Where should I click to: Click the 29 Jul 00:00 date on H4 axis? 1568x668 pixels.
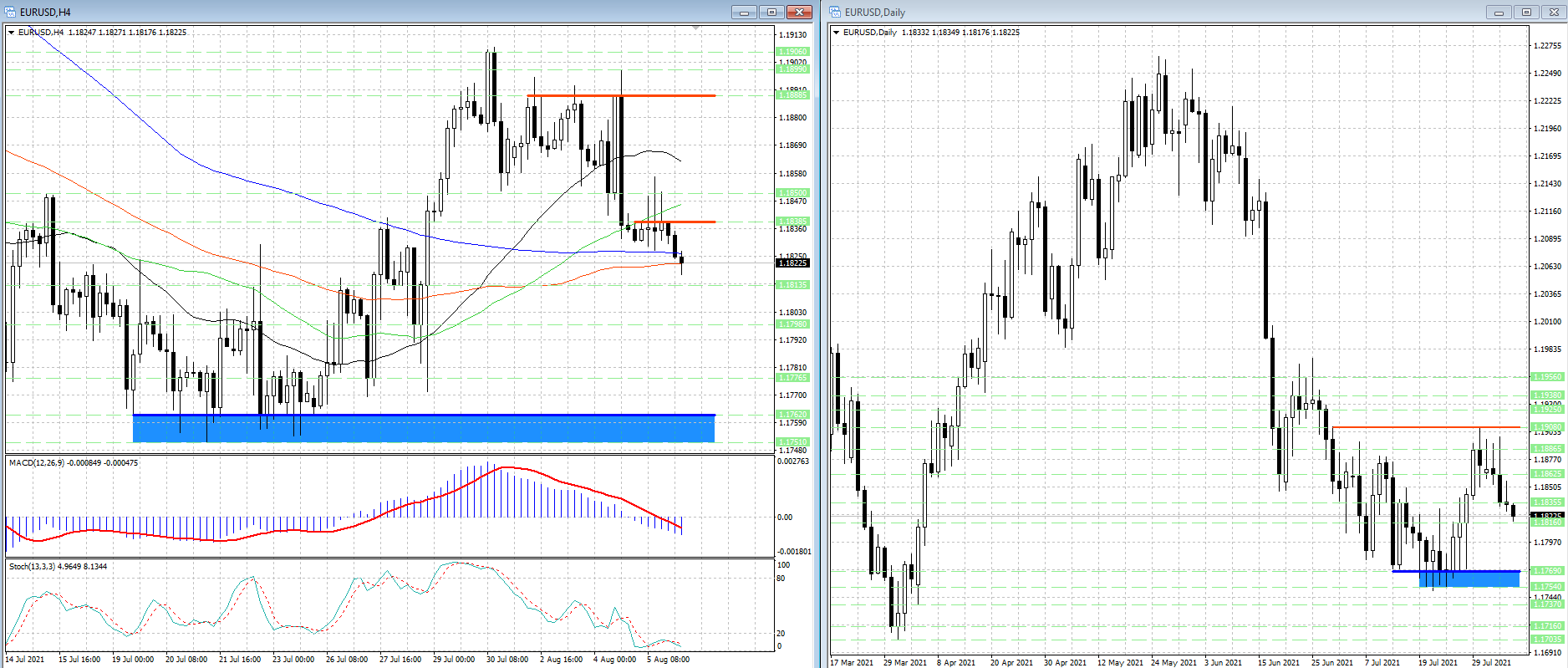(x=454, y=660)
